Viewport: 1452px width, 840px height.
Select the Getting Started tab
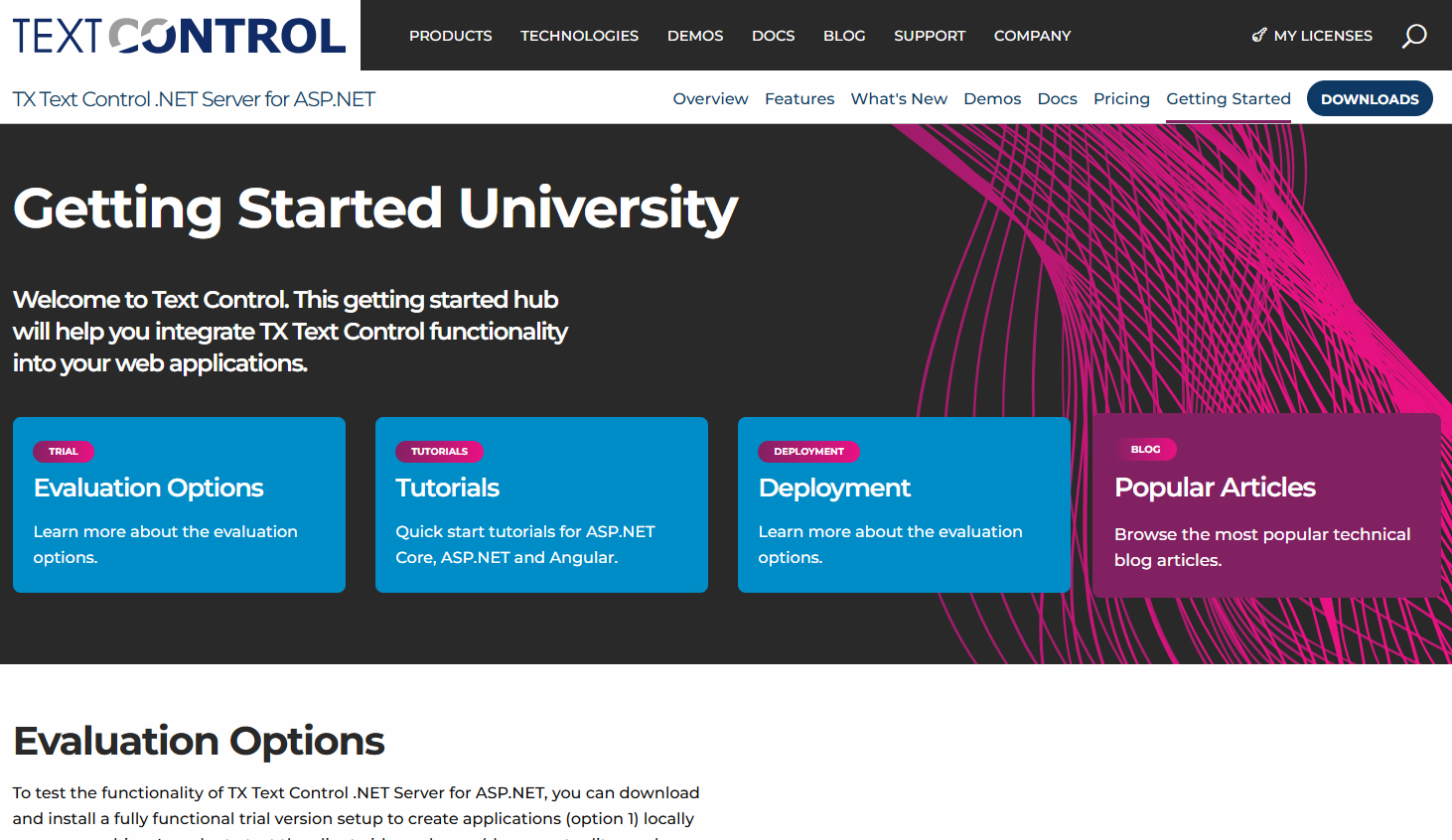(1229, 99)
